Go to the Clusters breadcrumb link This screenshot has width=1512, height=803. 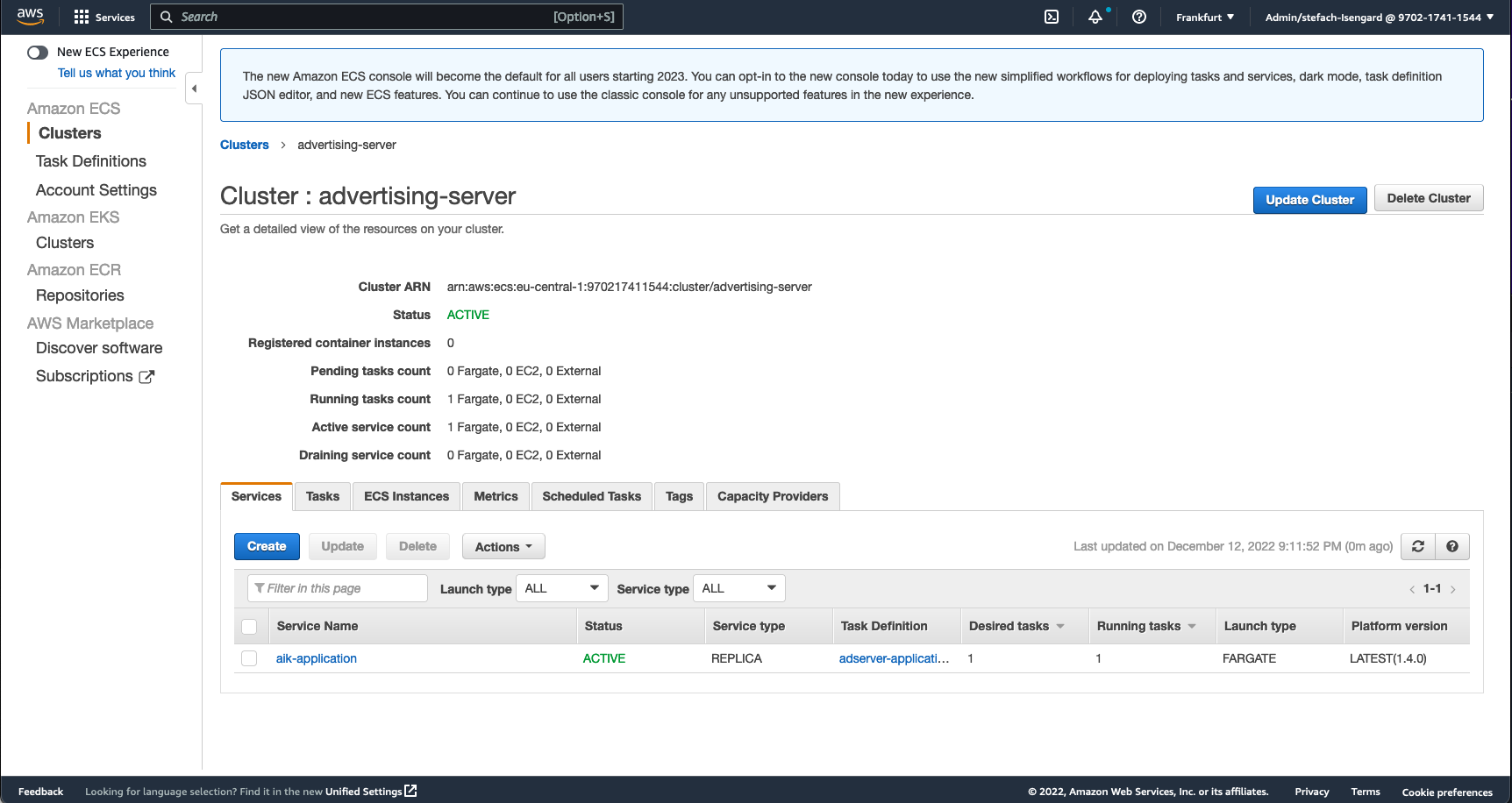point(245,145)
